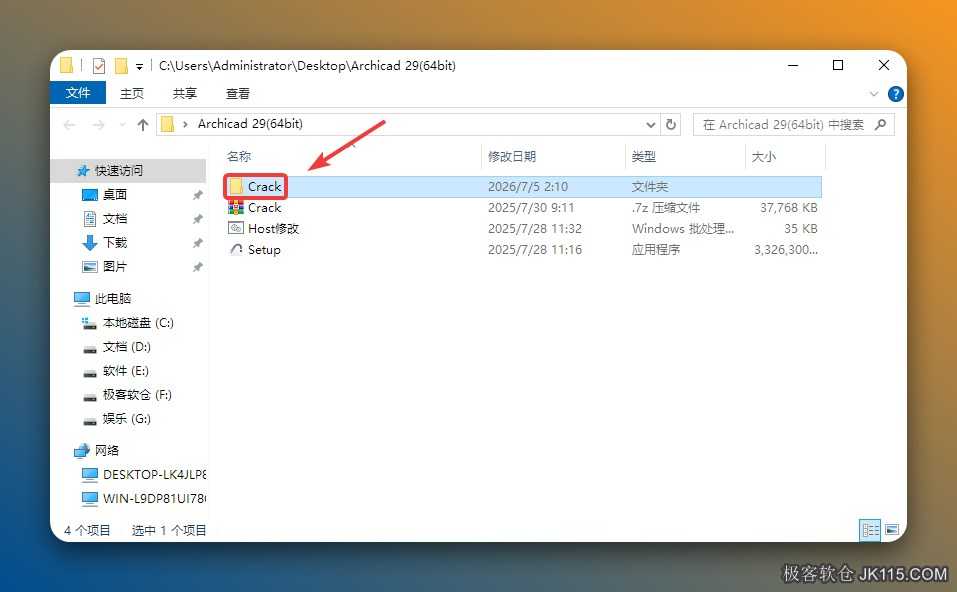Open the Crack folder icon
The width and height of the screenshot is (957, 592).
point(236,186)
